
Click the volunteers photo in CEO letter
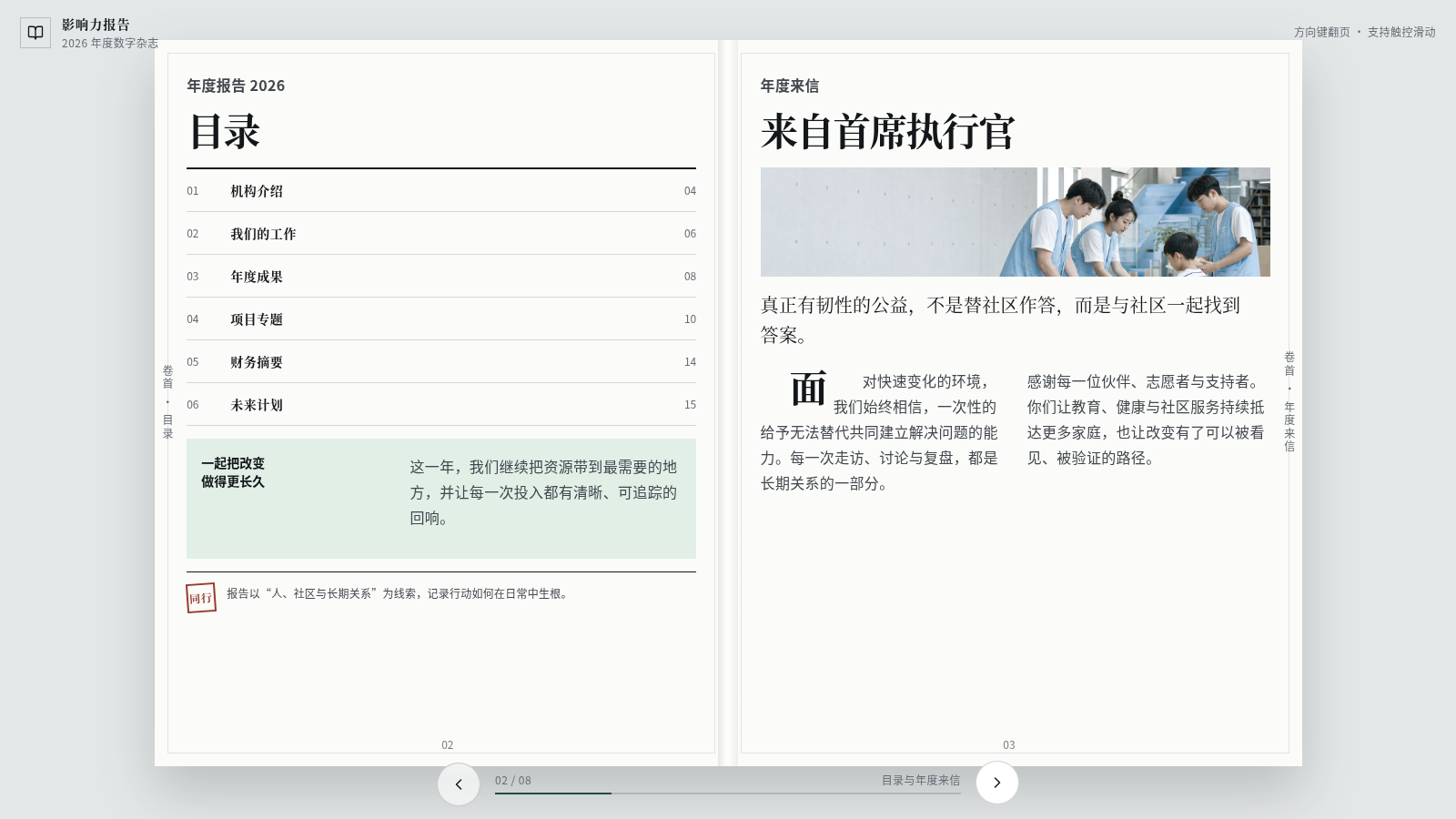(x=1016, y=222)
